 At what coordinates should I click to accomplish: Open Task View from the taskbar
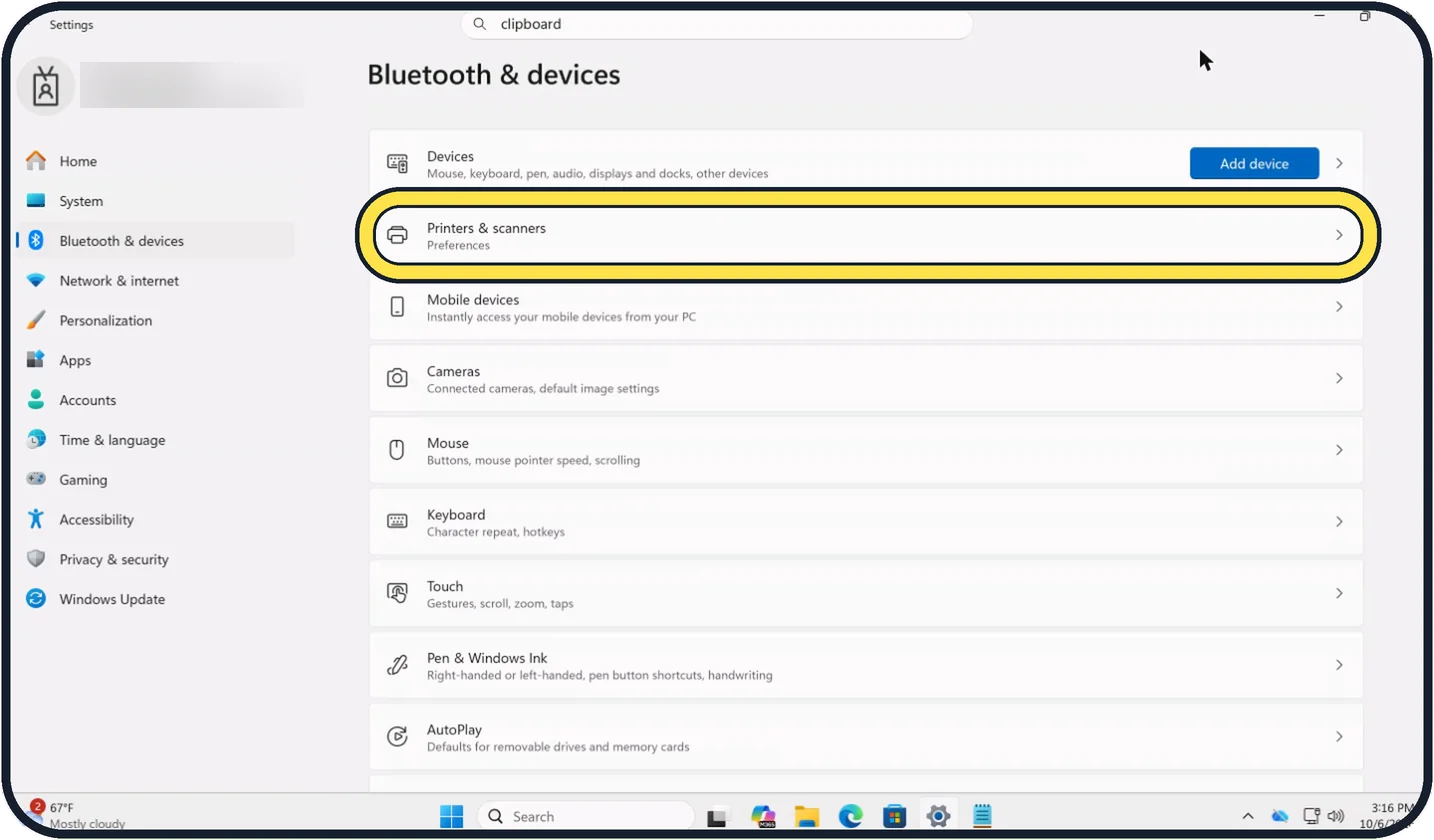pos(717,817)
